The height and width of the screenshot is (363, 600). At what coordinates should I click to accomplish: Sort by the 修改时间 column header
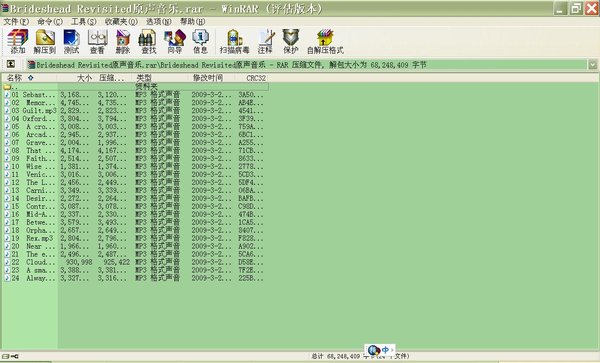pos(212,78)
